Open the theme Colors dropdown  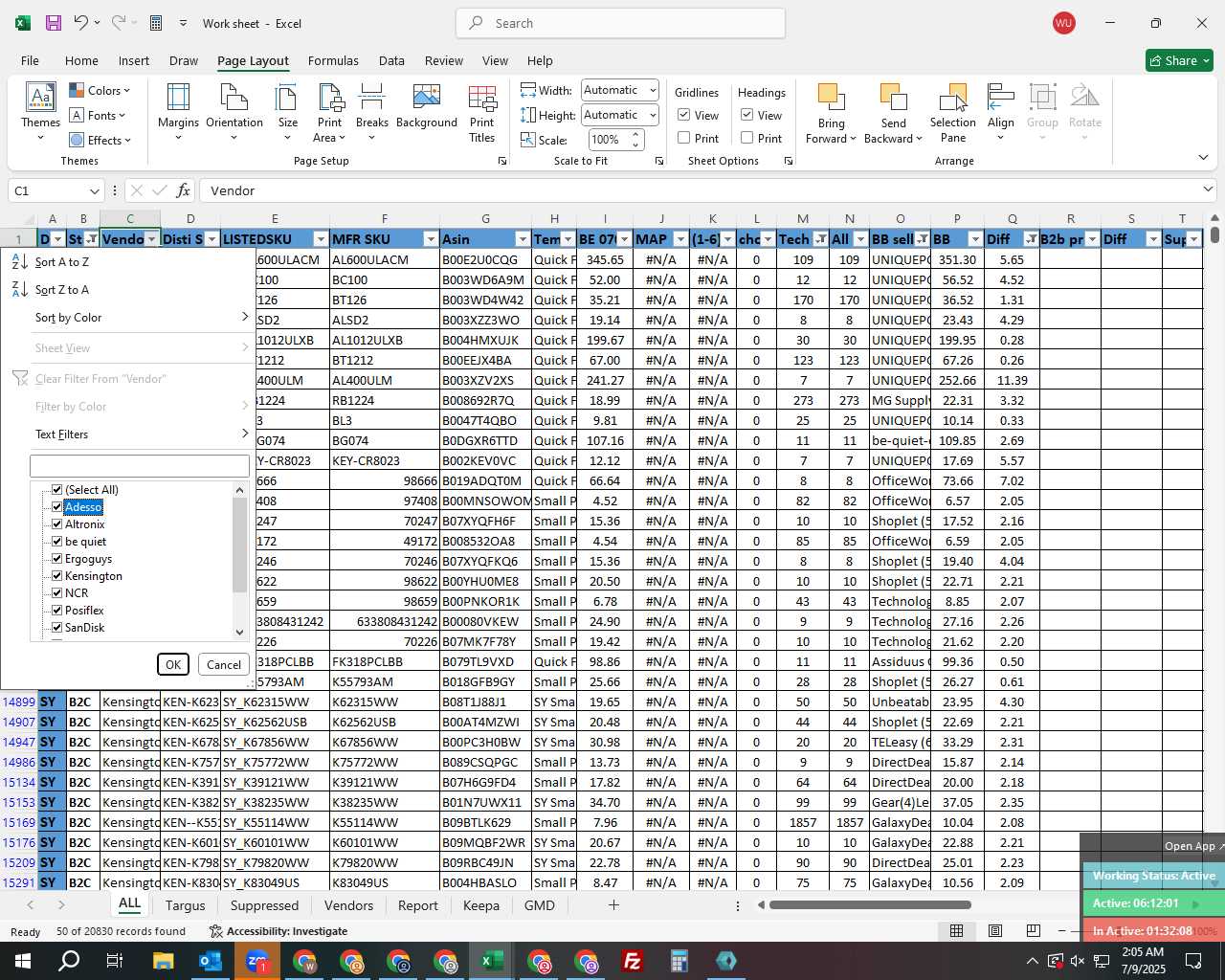tap(100, 91)
